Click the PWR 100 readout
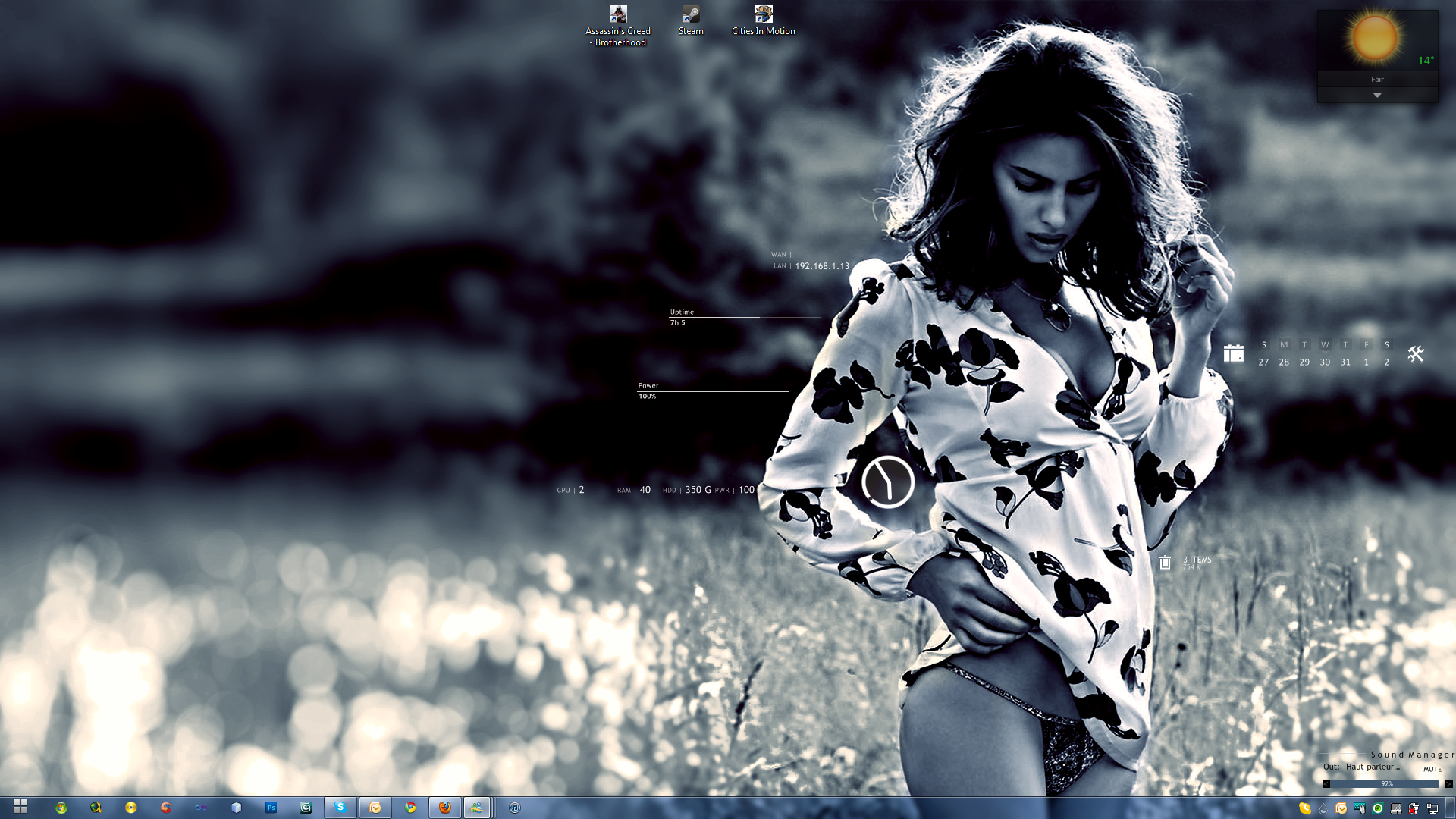Screen dimensions: 1456x819 pos(735,490)
